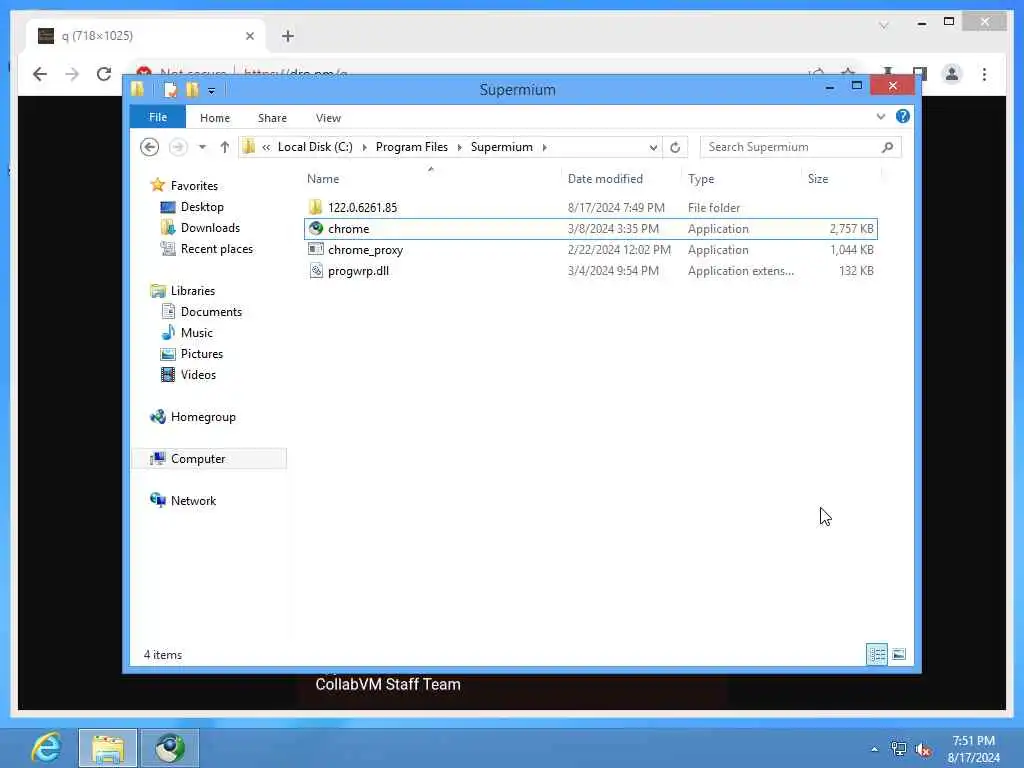Open the Music library
Viewport: 1024px width, 768px height.
click(197, 332)
